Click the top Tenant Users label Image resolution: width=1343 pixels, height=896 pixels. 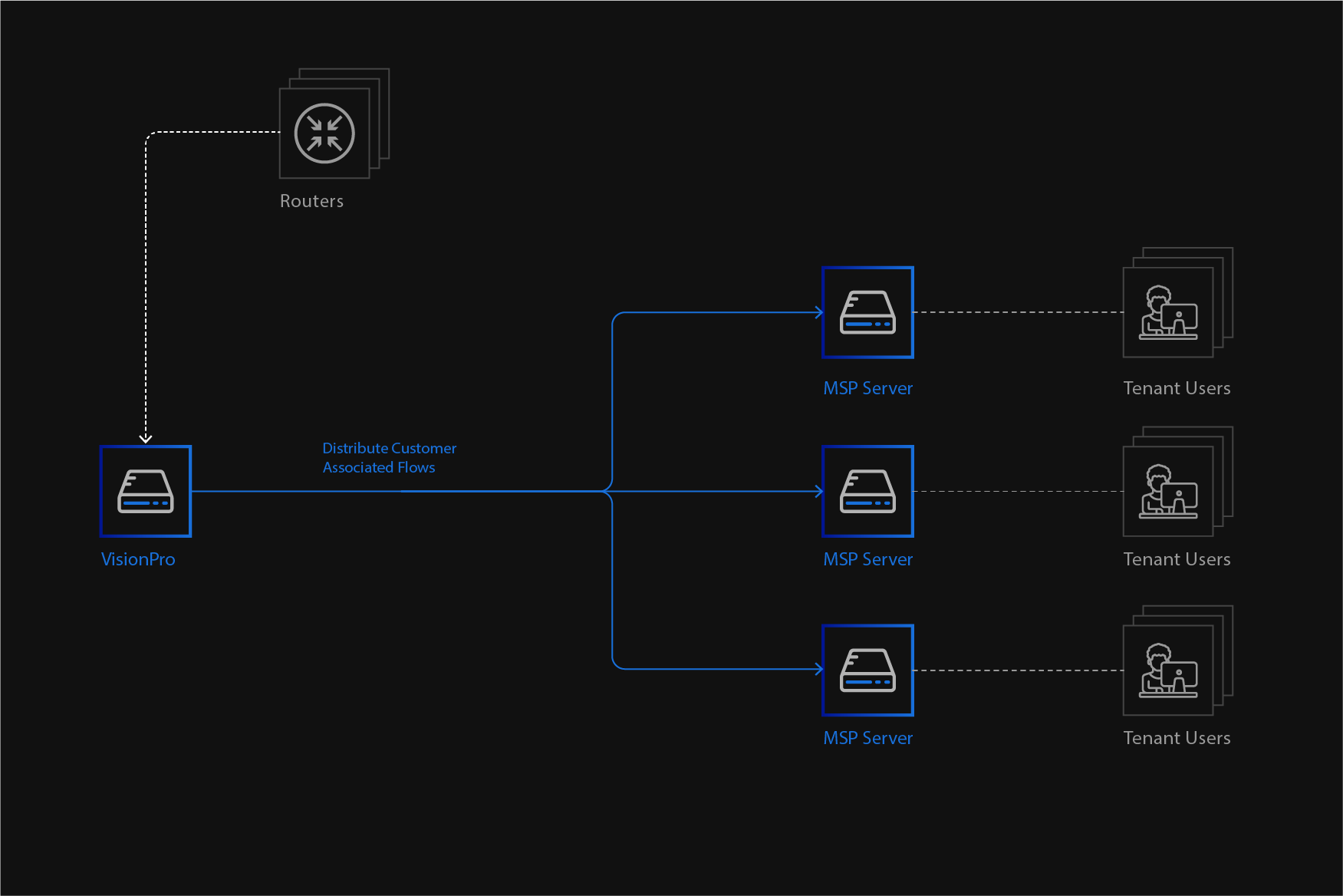click(x=1177, y=388)
